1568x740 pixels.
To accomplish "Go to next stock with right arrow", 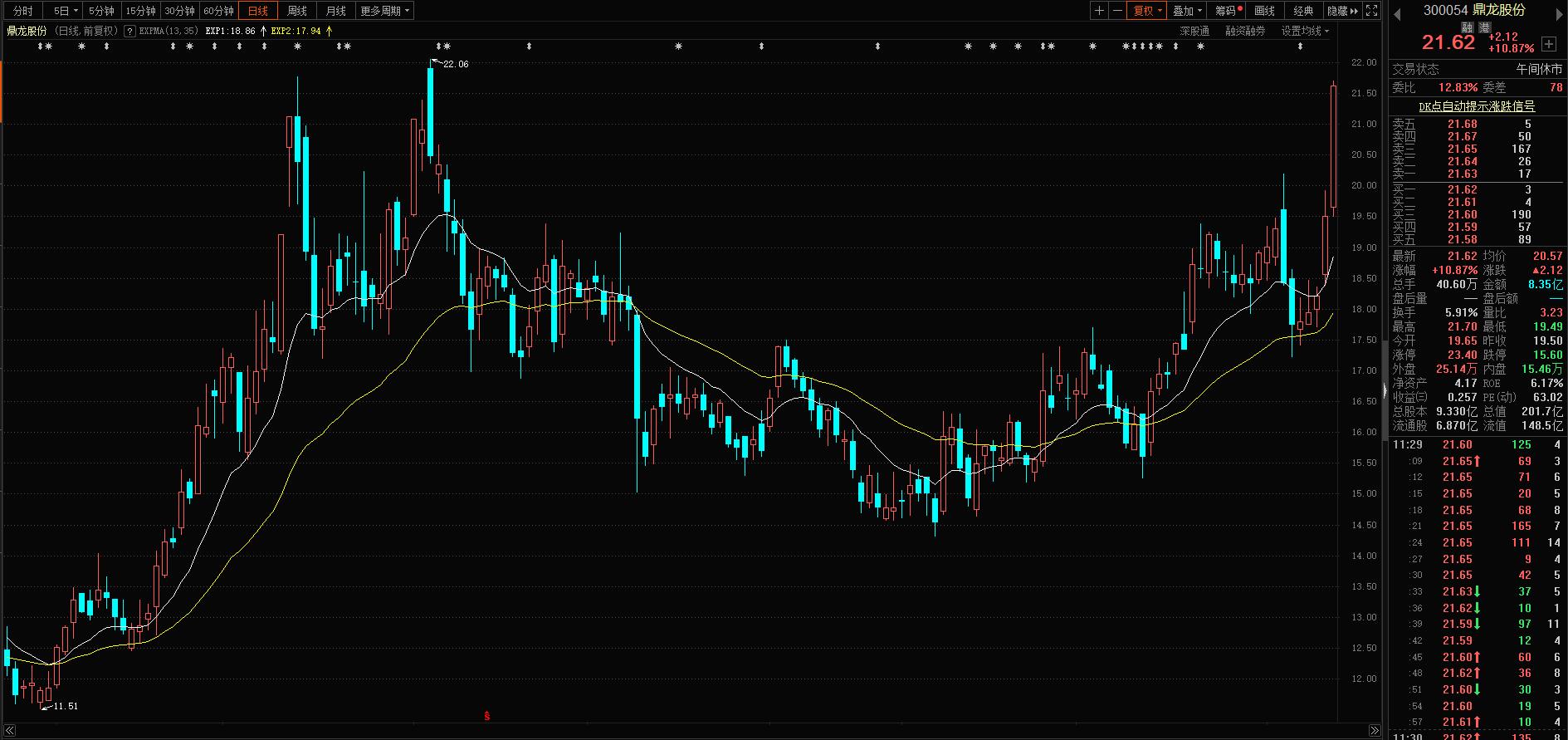I will point(1559,12).
